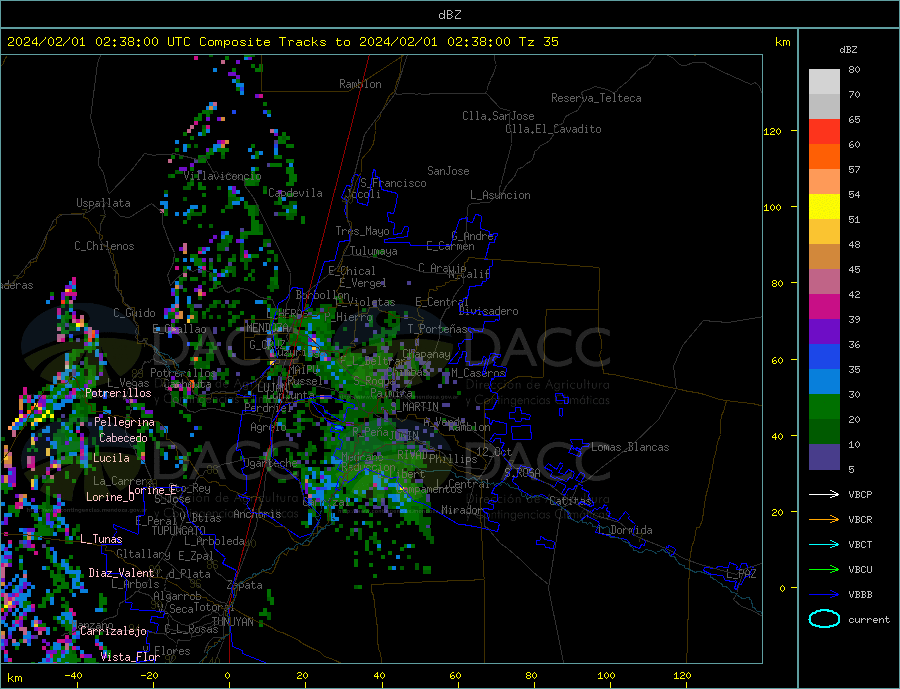Click the TUPUNGATO label
Viewport: 900px width, 689px height.
pyautogui.click(x=179, y=531)
